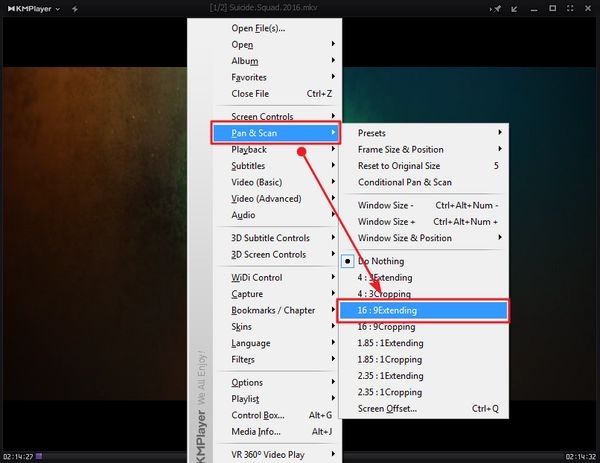Open the KMPlayer logo menu
Image resolution: width=600 pixels, height=463 pixels.
(34, 8)
